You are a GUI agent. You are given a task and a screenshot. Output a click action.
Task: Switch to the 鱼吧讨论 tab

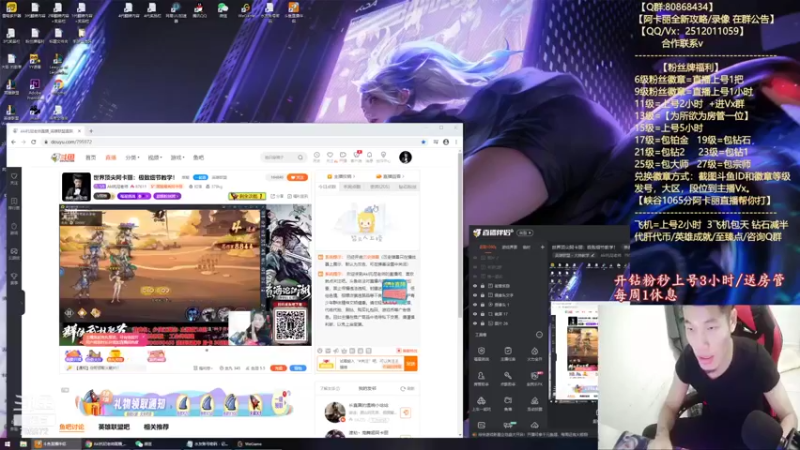pyautogui.click(x=72, y=427)
